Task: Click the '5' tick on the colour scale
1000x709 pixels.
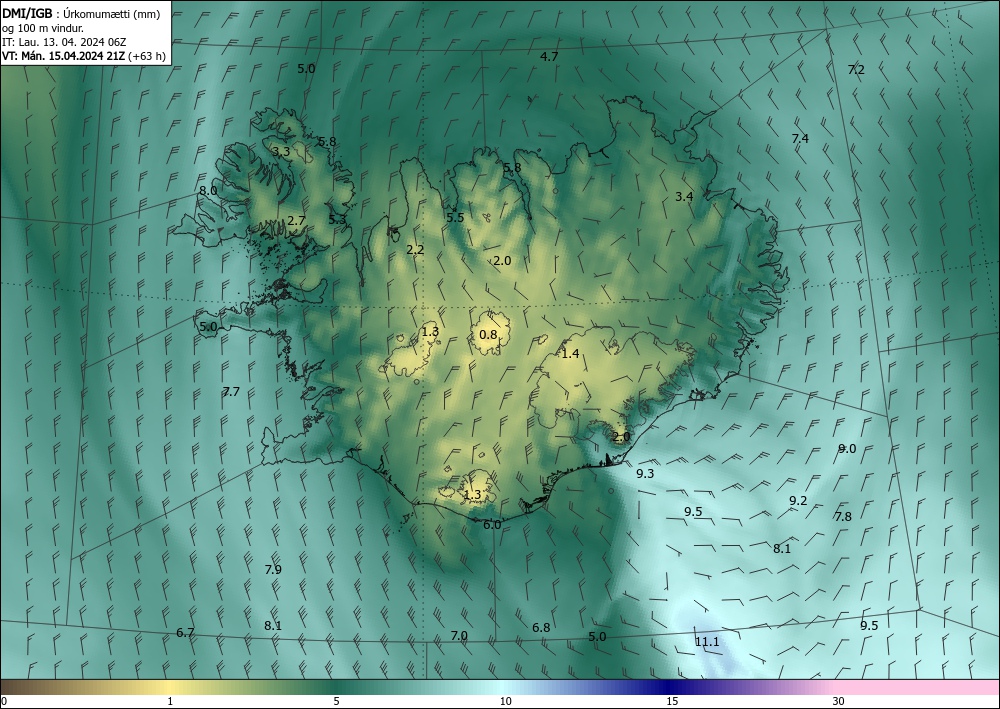Action: [x=336, y=701]
